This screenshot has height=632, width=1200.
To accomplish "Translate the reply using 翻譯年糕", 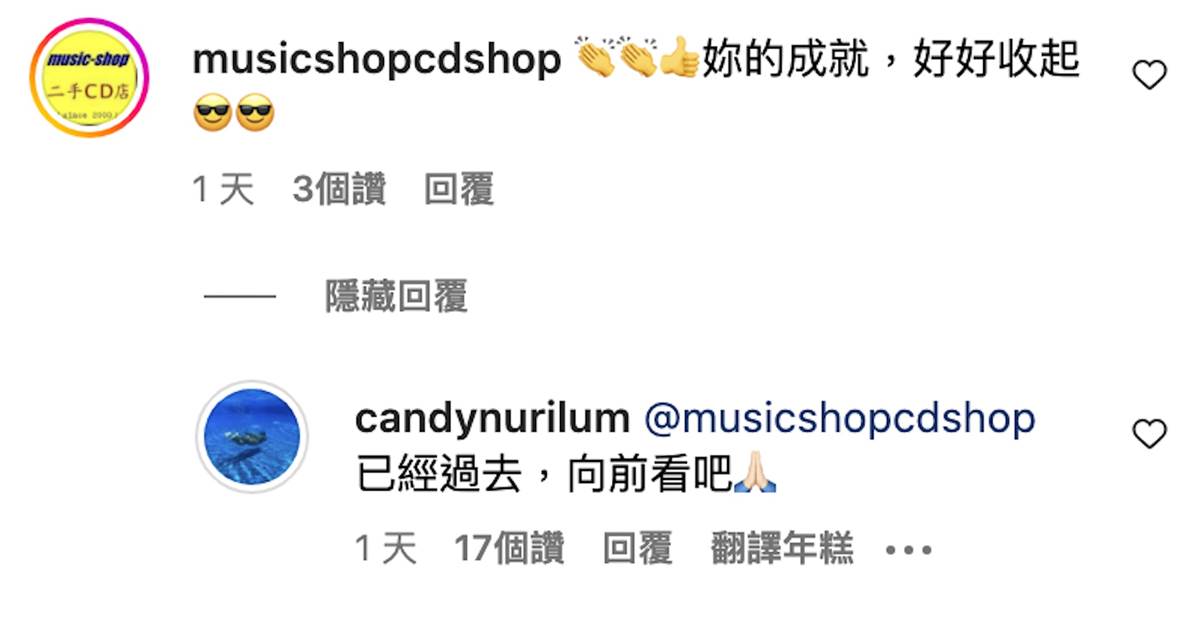I will coord(782,548).
